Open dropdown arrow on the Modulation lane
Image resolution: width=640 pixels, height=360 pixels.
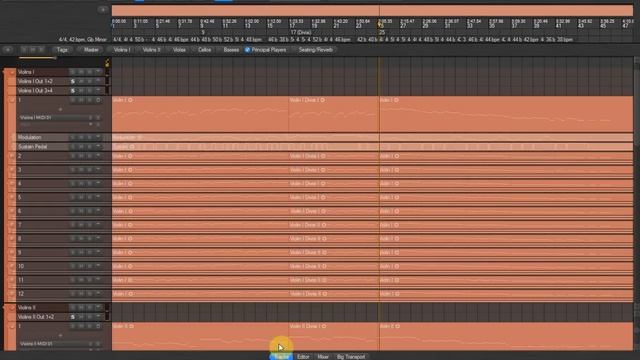coord(98,138)
